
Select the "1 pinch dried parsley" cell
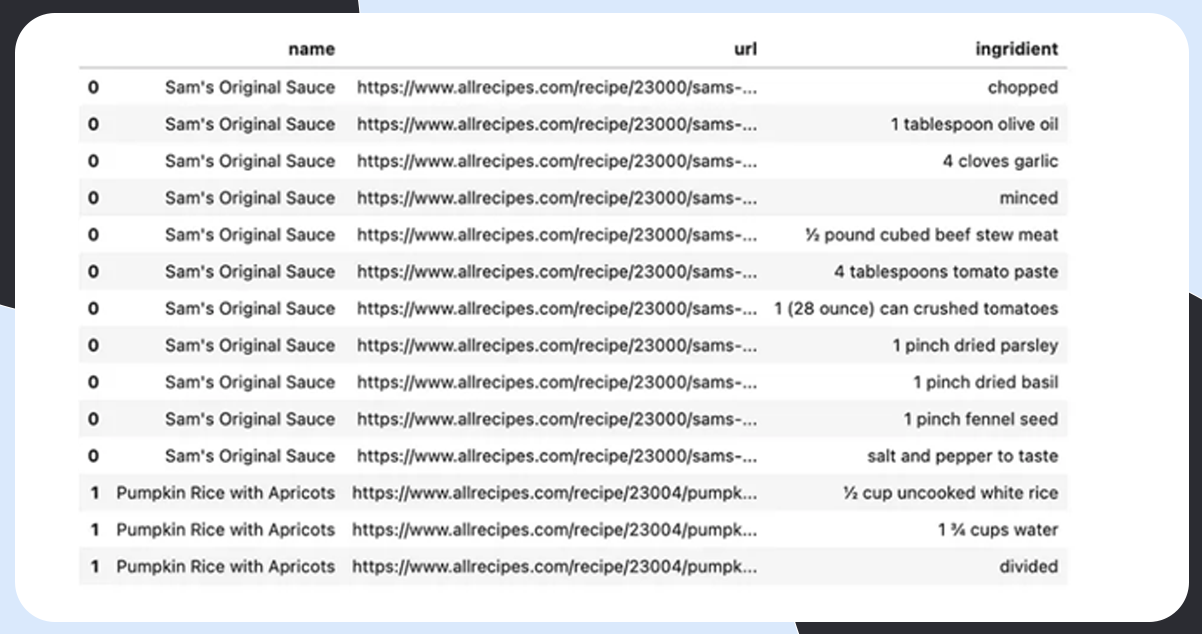pos(975,345)
